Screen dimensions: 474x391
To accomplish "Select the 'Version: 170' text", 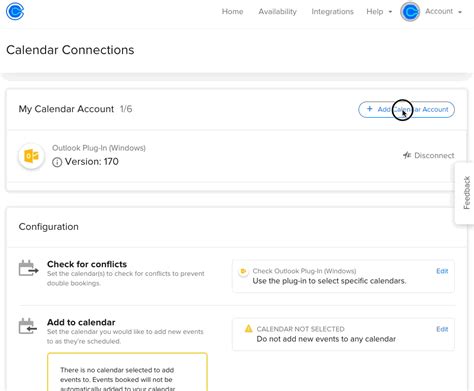I will pos(92,162).
